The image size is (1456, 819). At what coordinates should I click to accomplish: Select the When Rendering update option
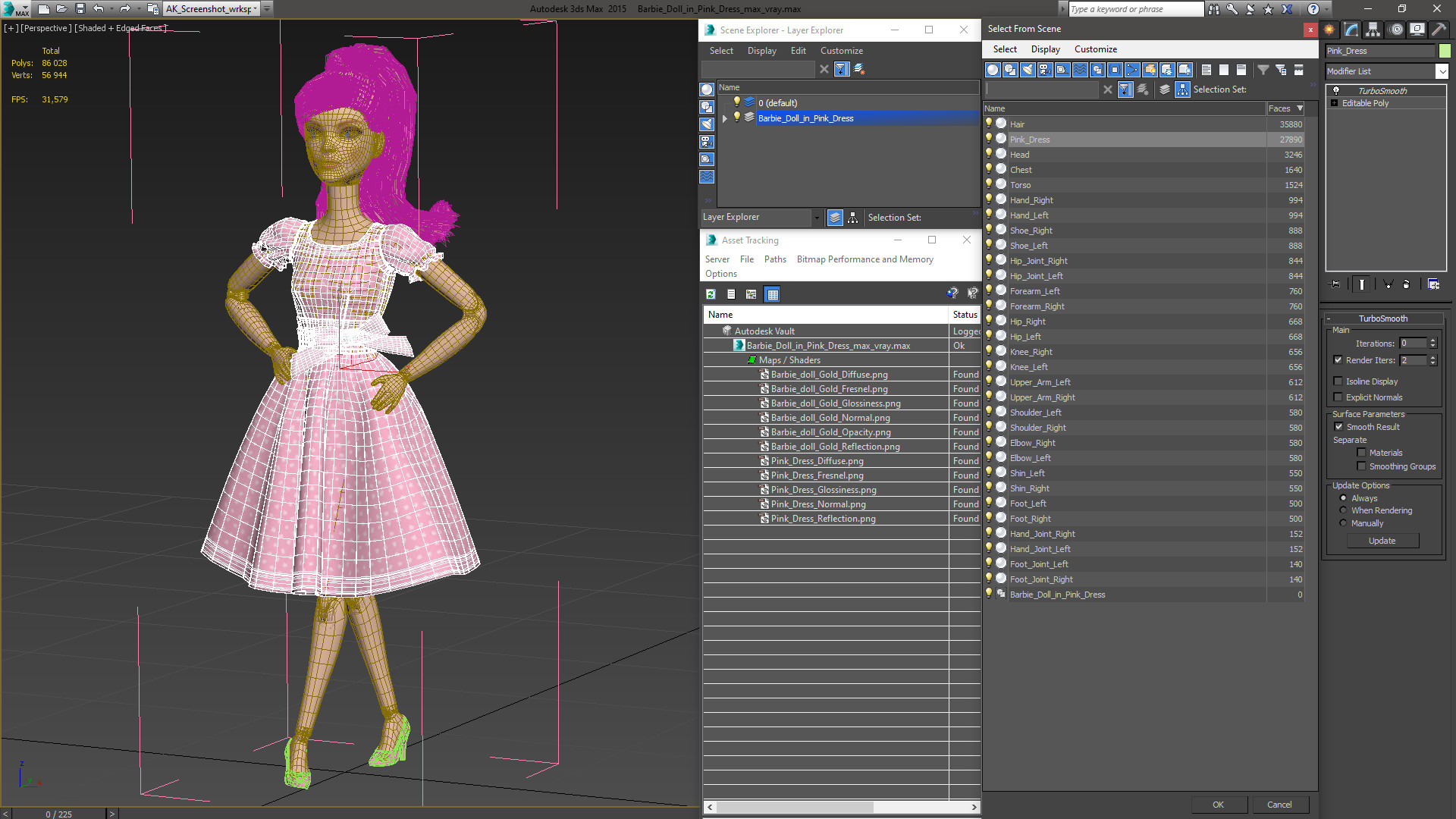1343,510
